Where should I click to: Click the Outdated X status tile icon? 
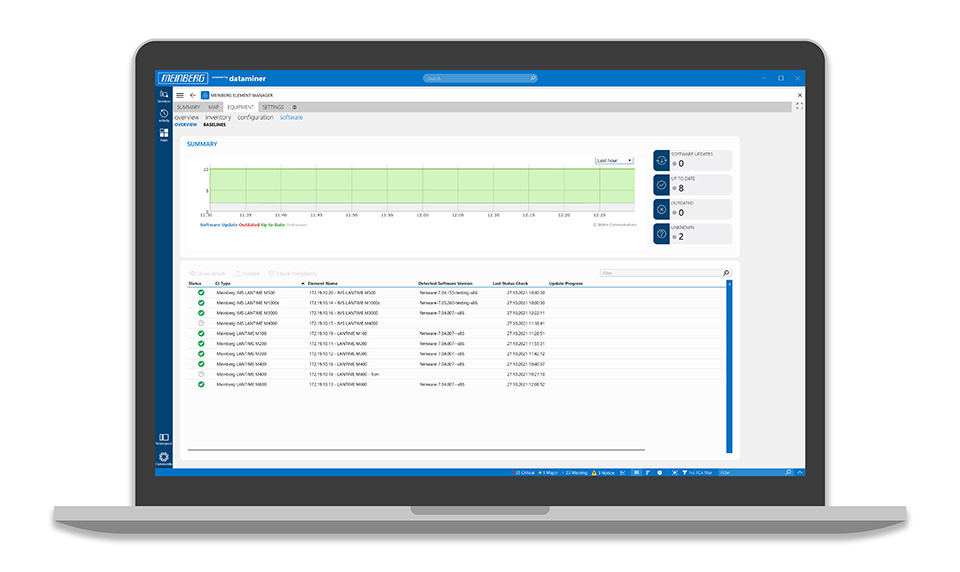click(661, 209)
